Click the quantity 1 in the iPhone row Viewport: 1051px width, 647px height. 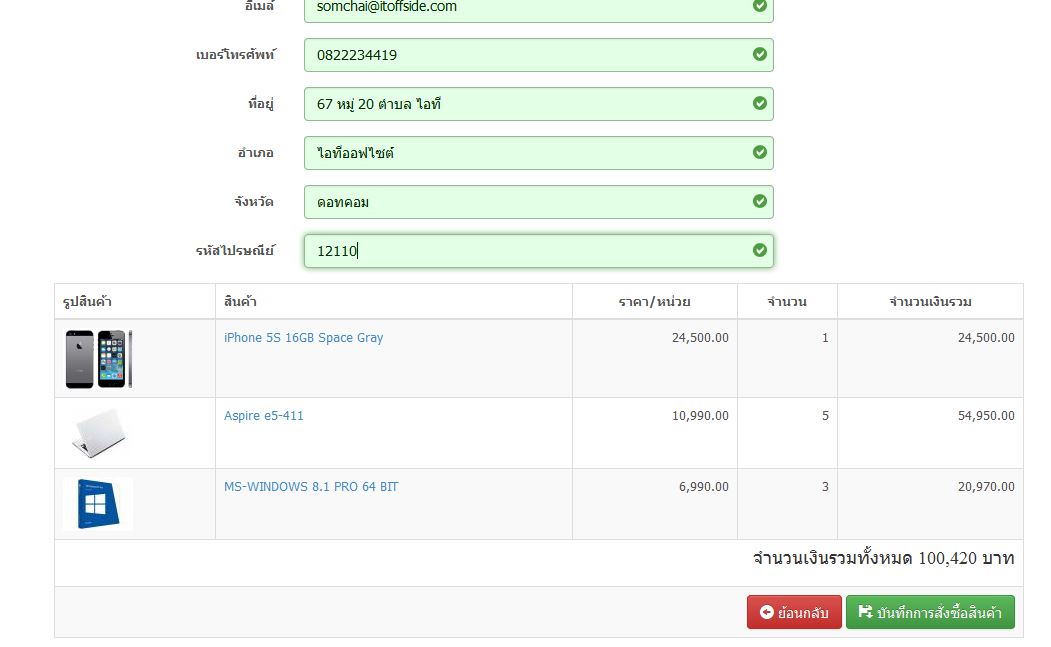click(825, 338)
